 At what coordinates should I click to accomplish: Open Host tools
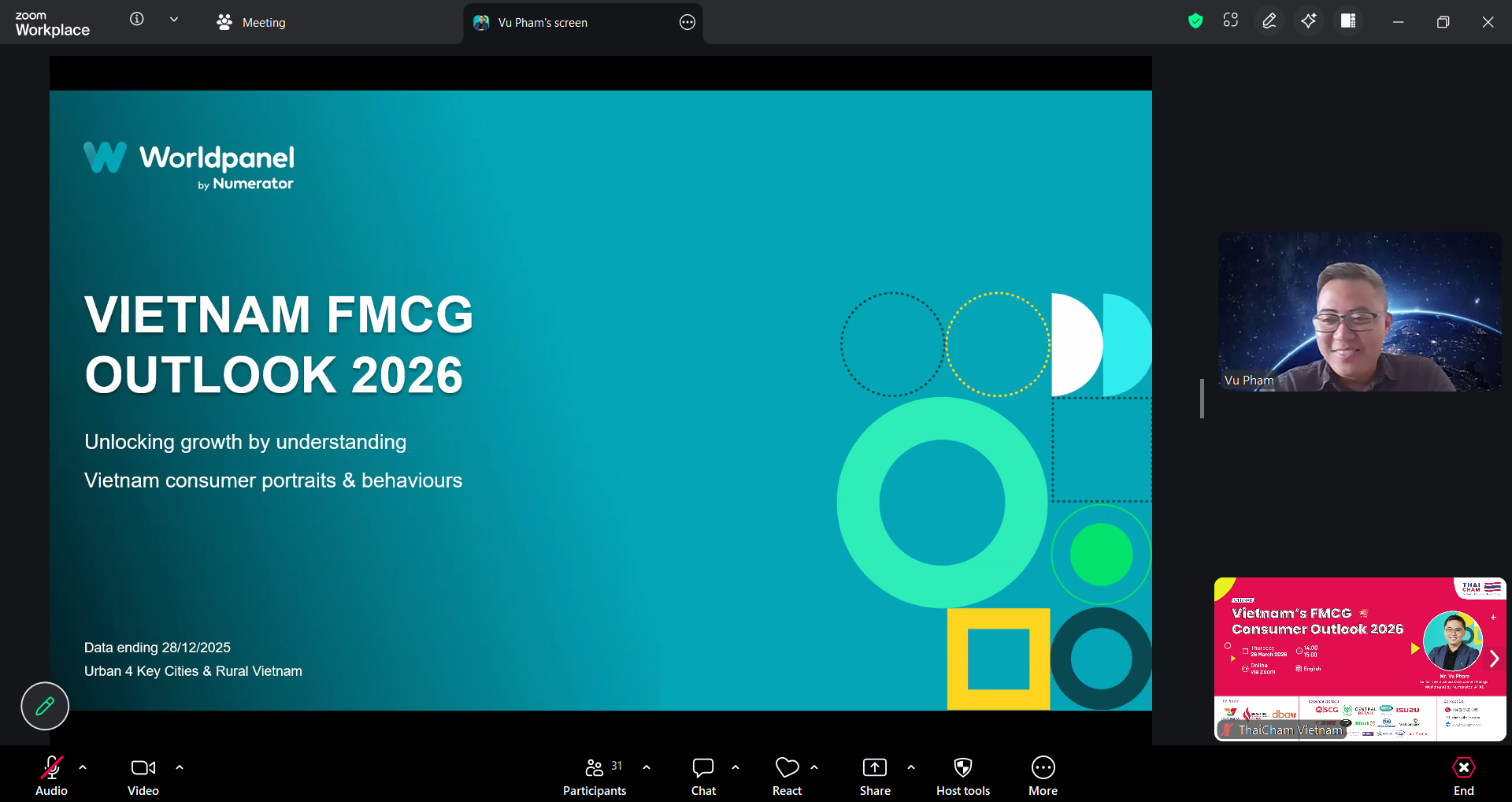[x=962, y=774]
